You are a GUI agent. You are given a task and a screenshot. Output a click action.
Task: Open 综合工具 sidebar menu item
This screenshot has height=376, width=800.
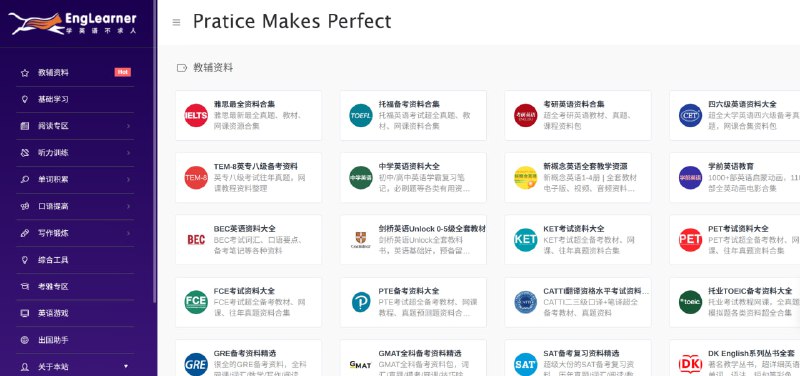(75, 260)
